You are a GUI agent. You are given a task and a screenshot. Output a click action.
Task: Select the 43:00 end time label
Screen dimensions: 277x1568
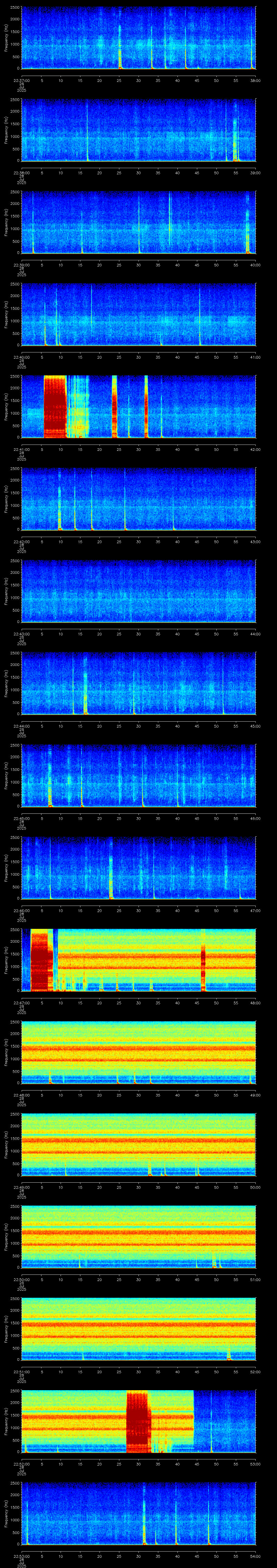(255, 542)
